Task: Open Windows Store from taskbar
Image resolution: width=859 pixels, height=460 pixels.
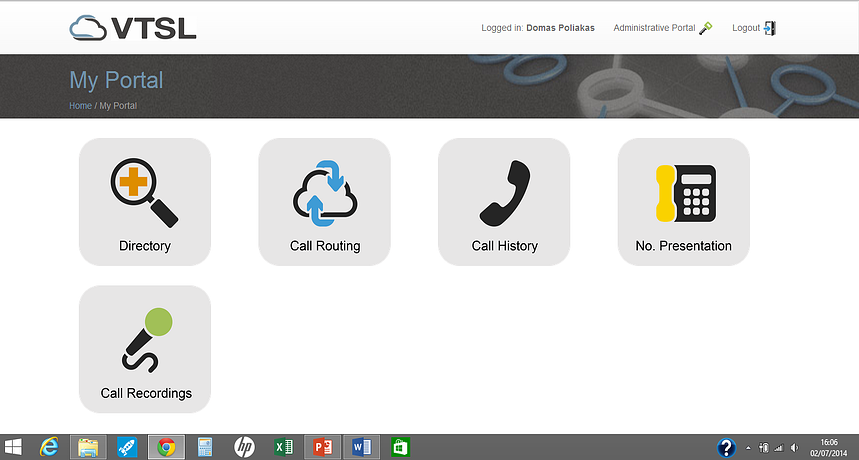Action: (x=400, y=447)
